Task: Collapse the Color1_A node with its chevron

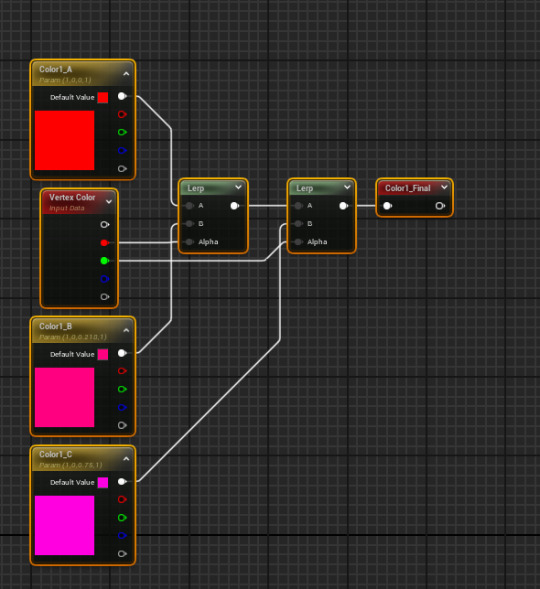Action: pyautogui.click(x=126, y=74)
